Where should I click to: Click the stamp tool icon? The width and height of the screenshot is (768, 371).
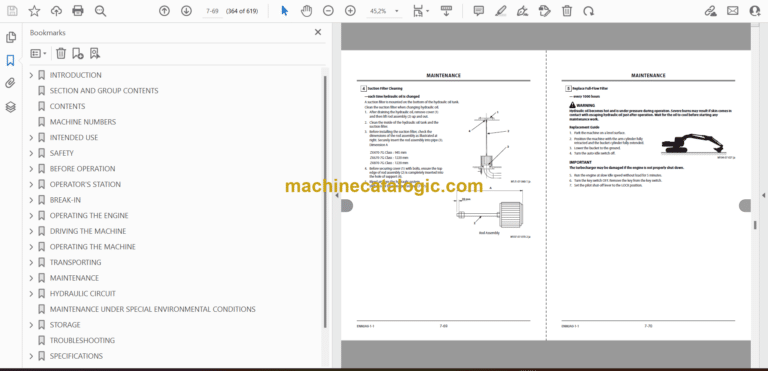point(545,11)
